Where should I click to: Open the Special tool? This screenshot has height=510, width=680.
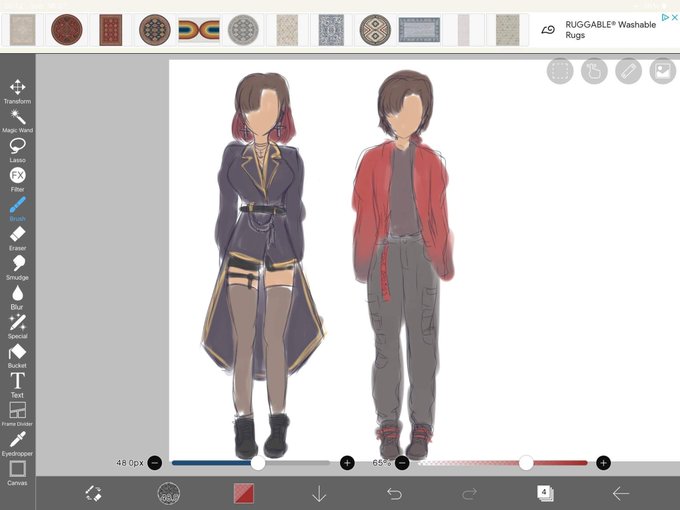(17, 327)
